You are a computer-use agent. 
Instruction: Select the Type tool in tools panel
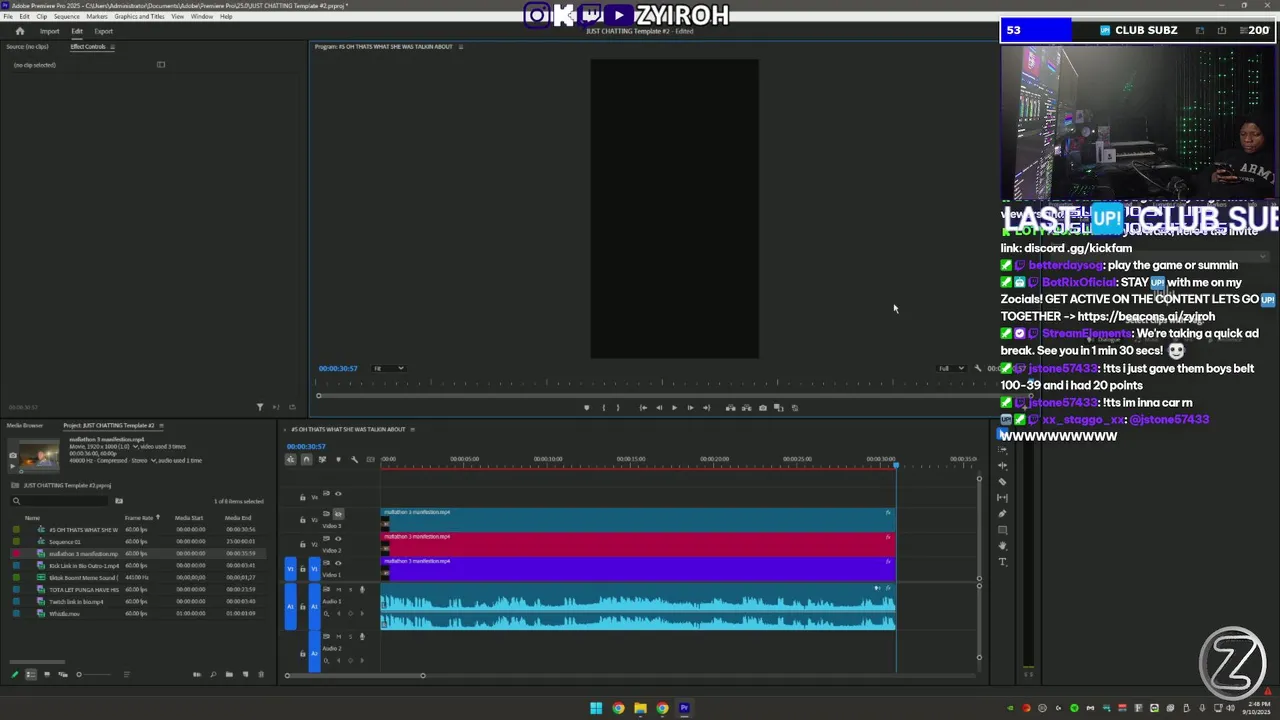1003,561
